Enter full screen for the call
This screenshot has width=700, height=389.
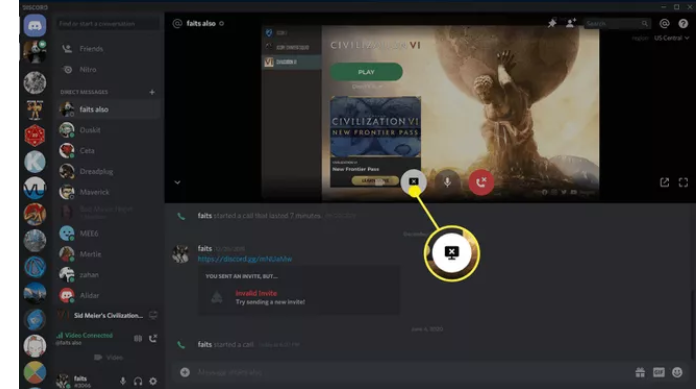[683, 182]
